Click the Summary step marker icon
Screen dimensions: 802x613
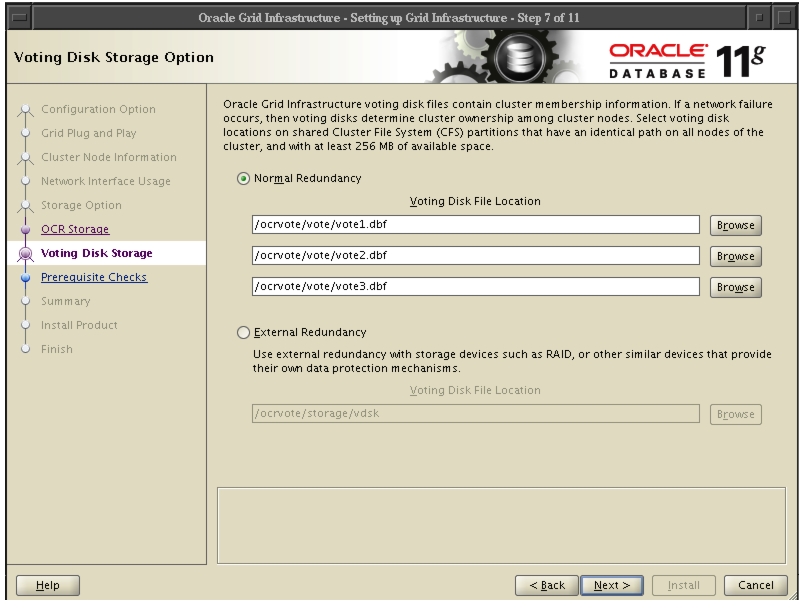click(x=26, y=301)
